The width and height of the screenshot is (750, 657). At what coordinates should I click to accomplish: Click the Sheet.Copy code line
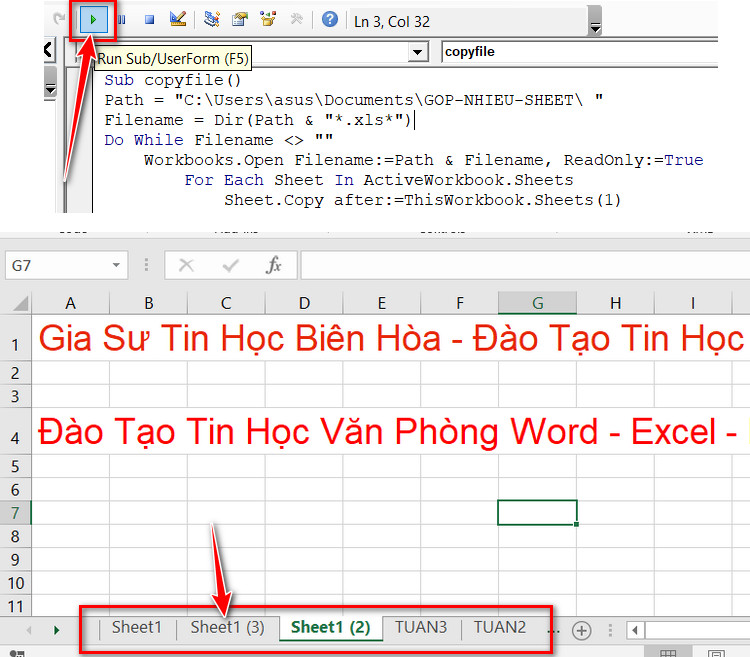(423, 200)
